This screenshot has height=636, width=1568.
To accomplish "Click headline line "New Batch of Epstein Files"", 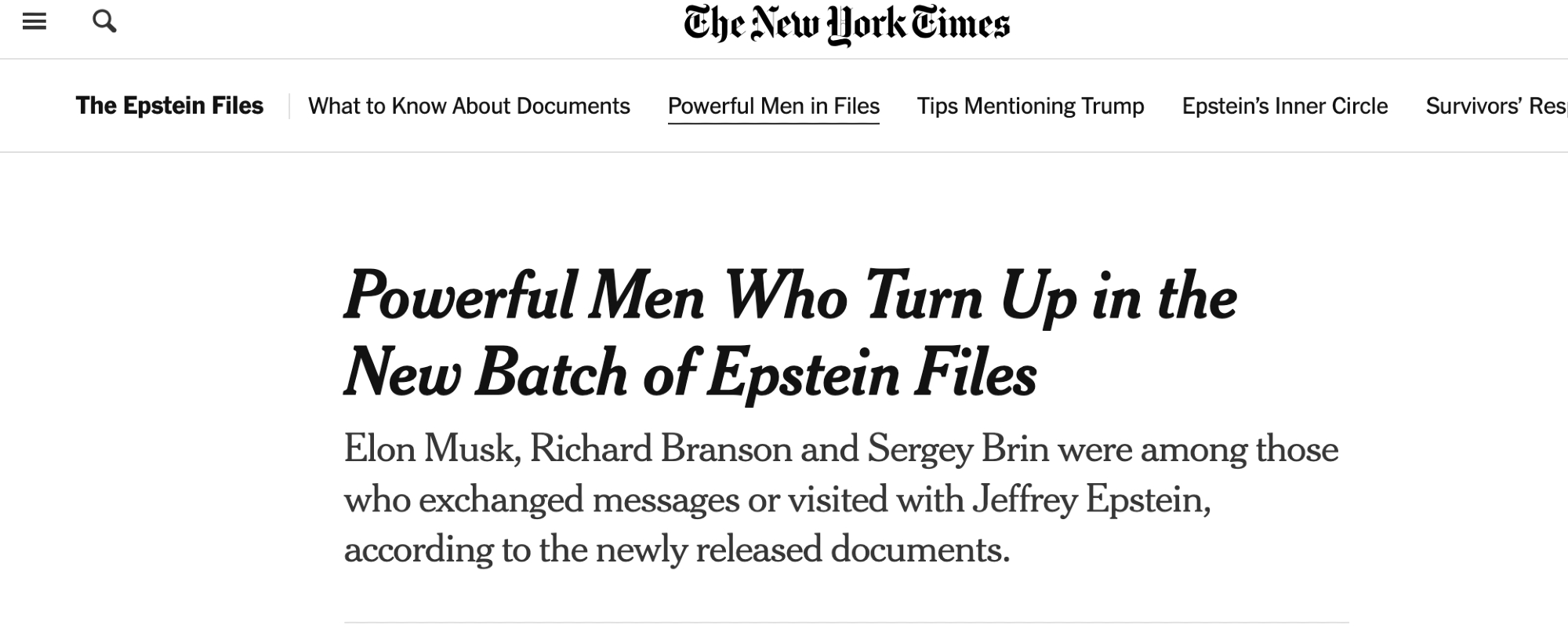I will pyautogui.click(x=690, y=373).
